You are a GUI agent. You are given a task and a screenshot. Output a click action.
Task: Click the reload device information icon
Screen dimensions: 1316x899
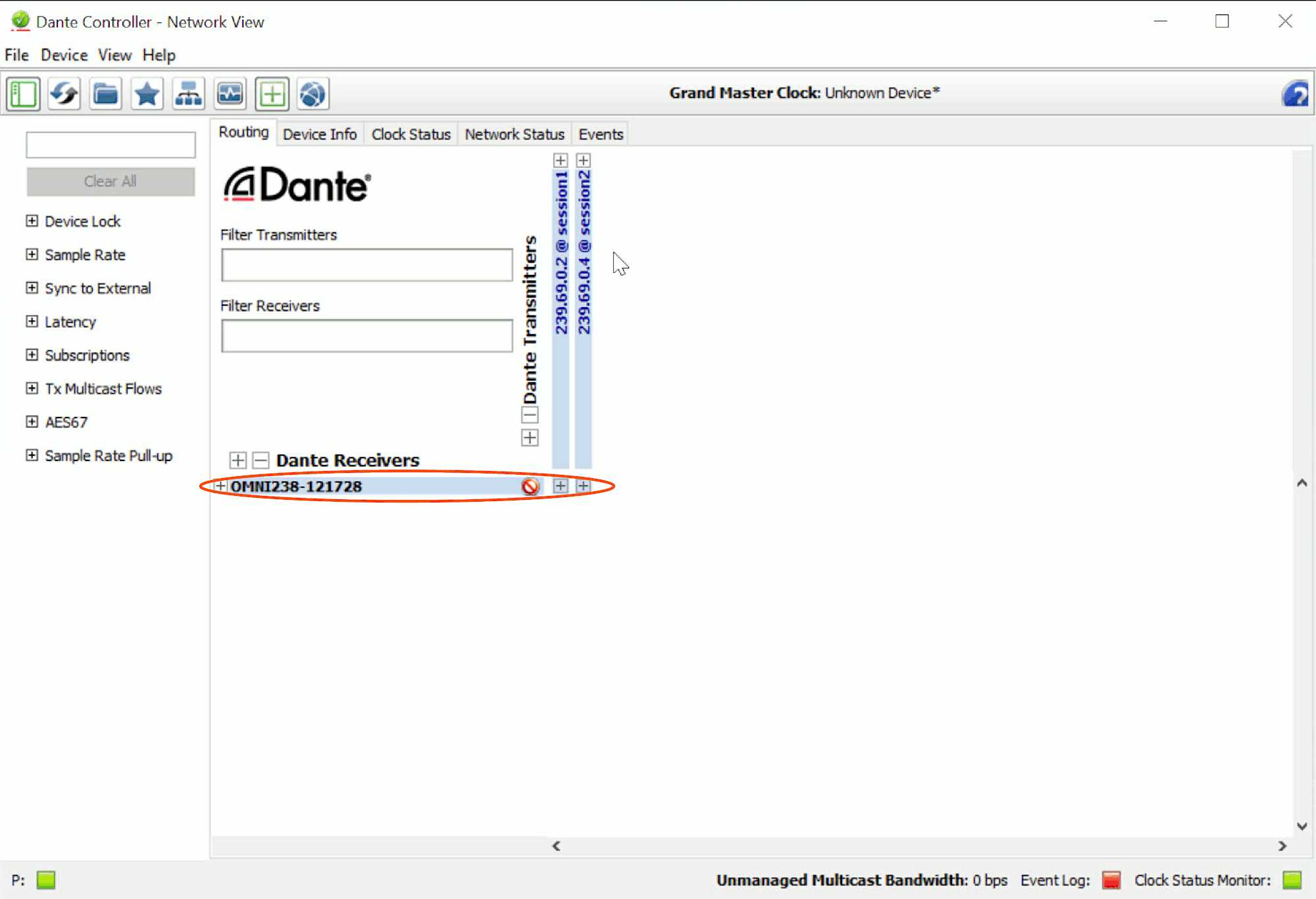[64, 94]
